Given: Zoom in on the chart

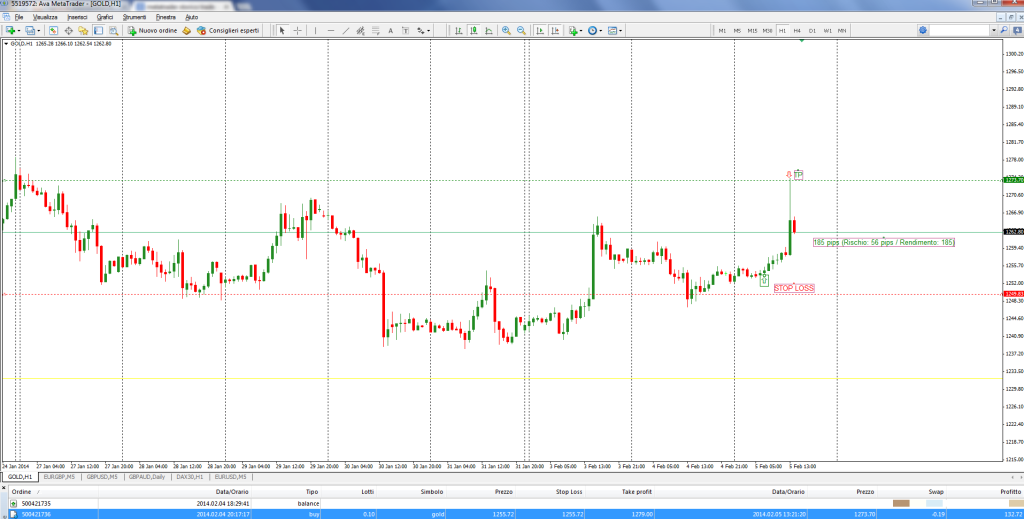Looking at the screenshot, I should tap(506, 30).
